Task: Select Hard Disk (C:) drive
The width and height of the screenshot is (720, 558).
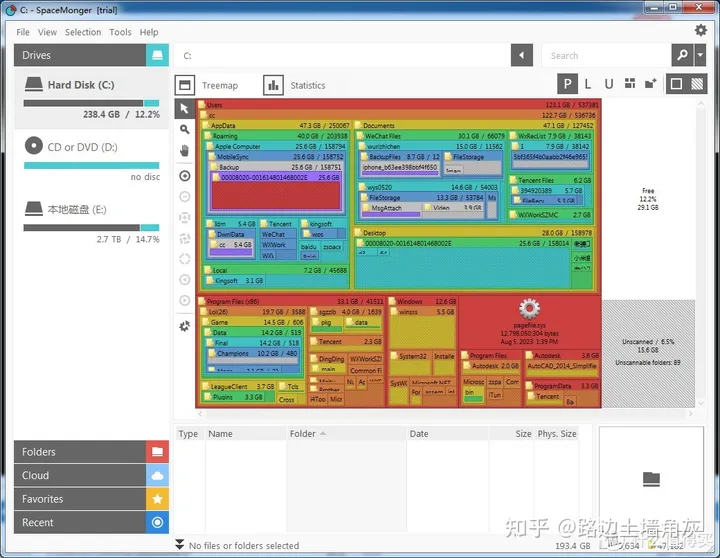Action: (x=91, y=98)
